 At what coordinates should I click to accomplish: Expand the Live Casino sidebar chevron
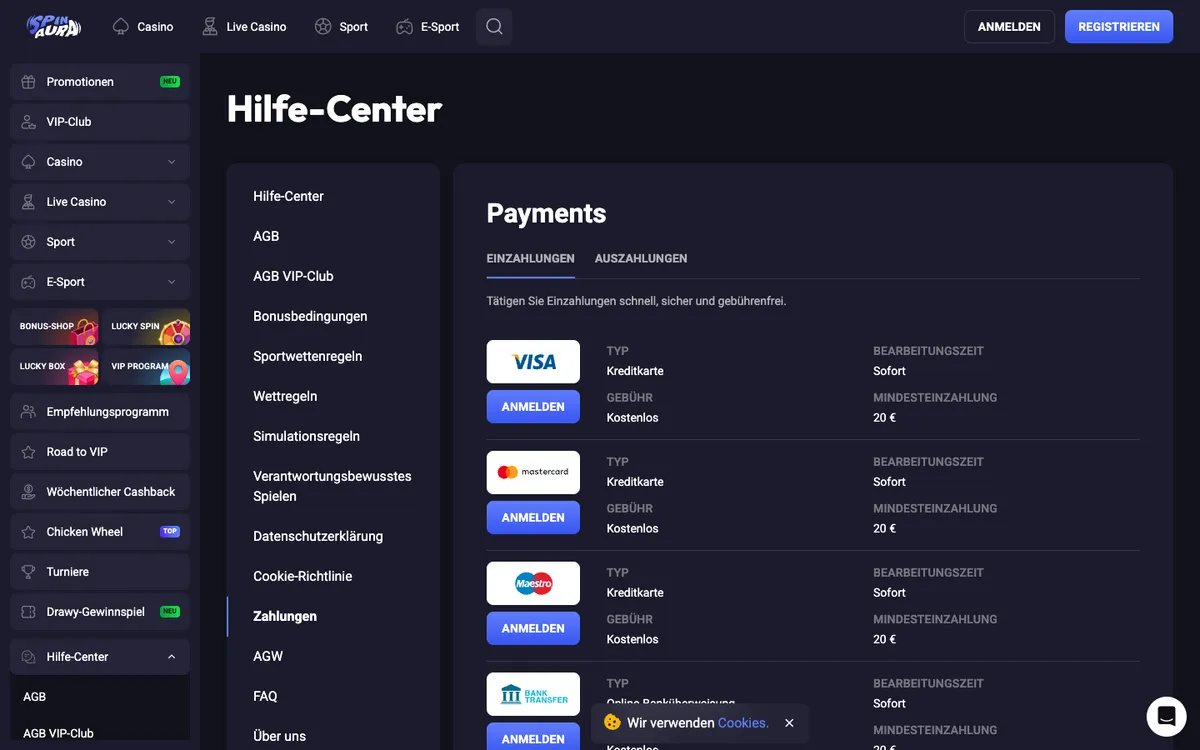click(171, 202)
